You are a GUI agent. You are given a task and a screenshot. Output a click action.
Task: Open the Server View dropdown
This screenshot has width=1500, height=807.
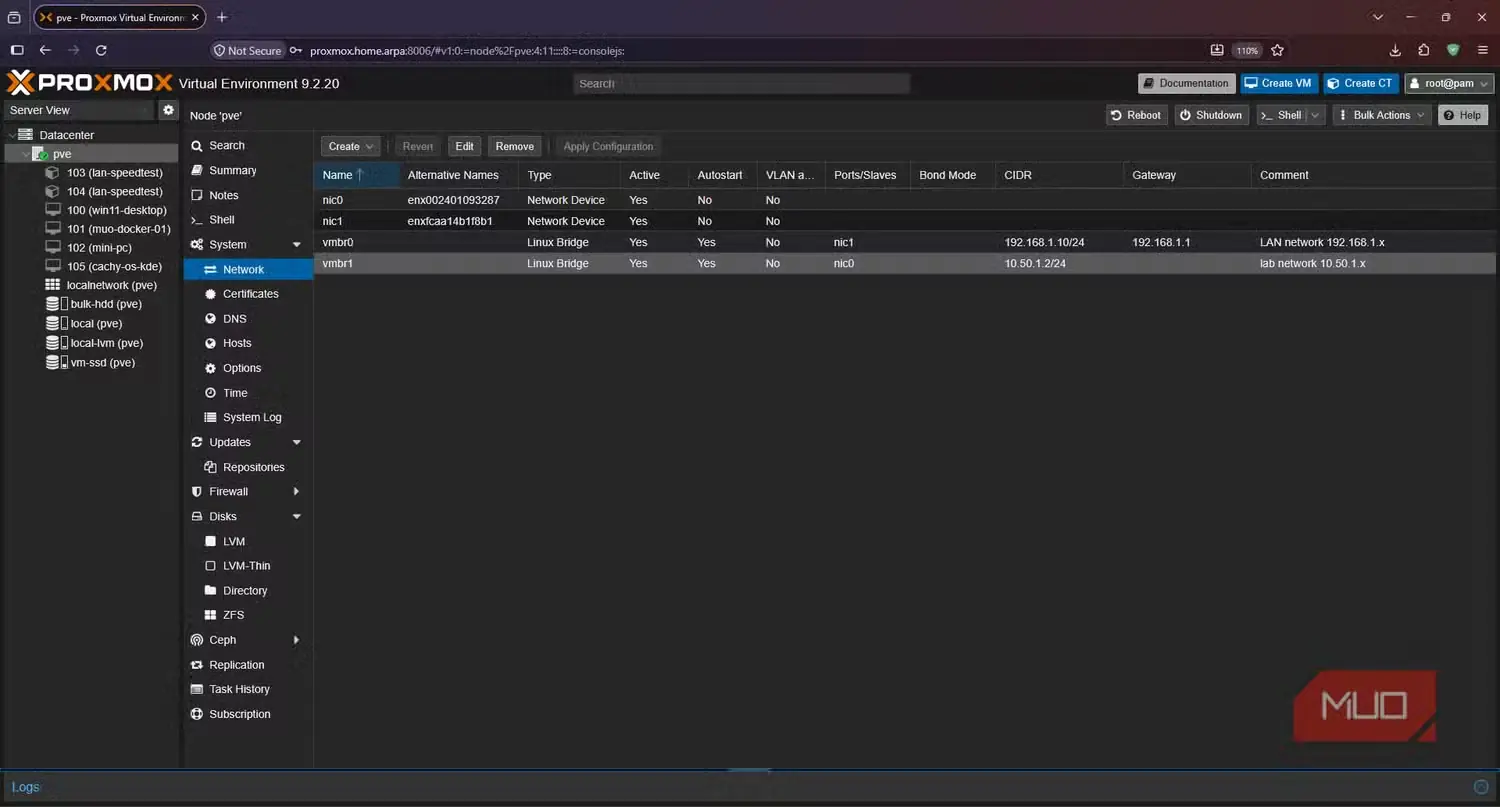click(x=80, y=110)
